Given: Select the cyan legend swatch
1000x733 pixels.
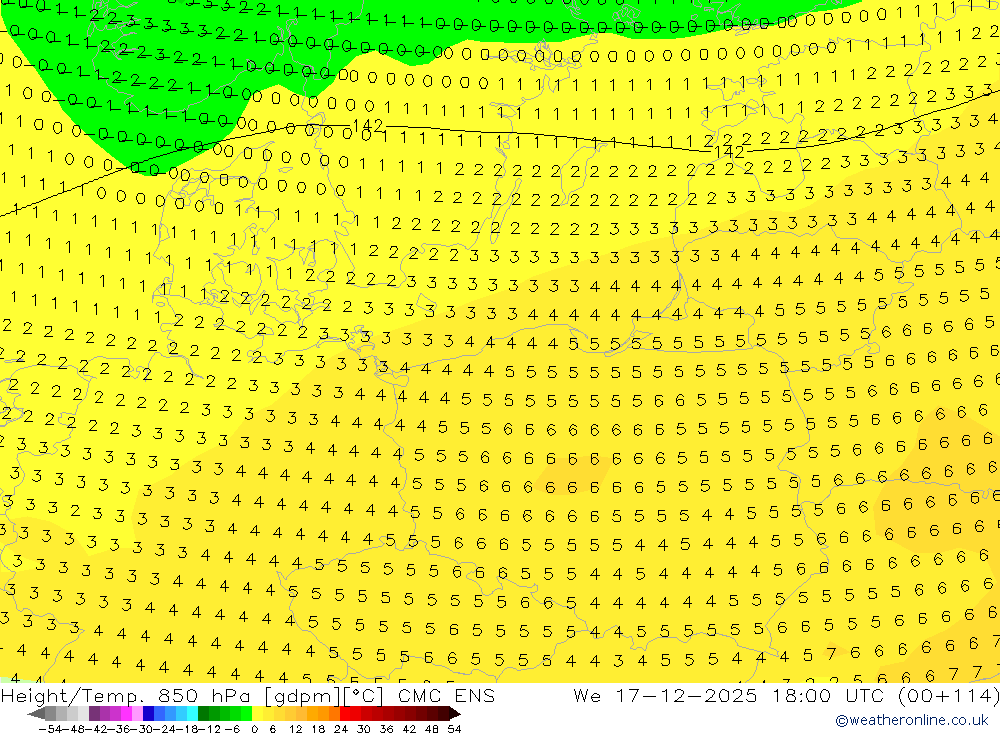Looking at the screenshot, I should (192, 713).
